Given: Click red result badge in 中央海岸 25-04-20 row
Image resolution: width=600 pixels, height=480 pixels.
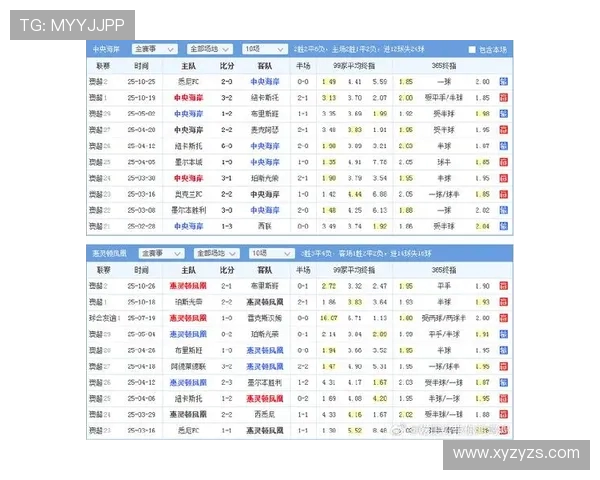Looking at the screenshot, I should 504,130.
